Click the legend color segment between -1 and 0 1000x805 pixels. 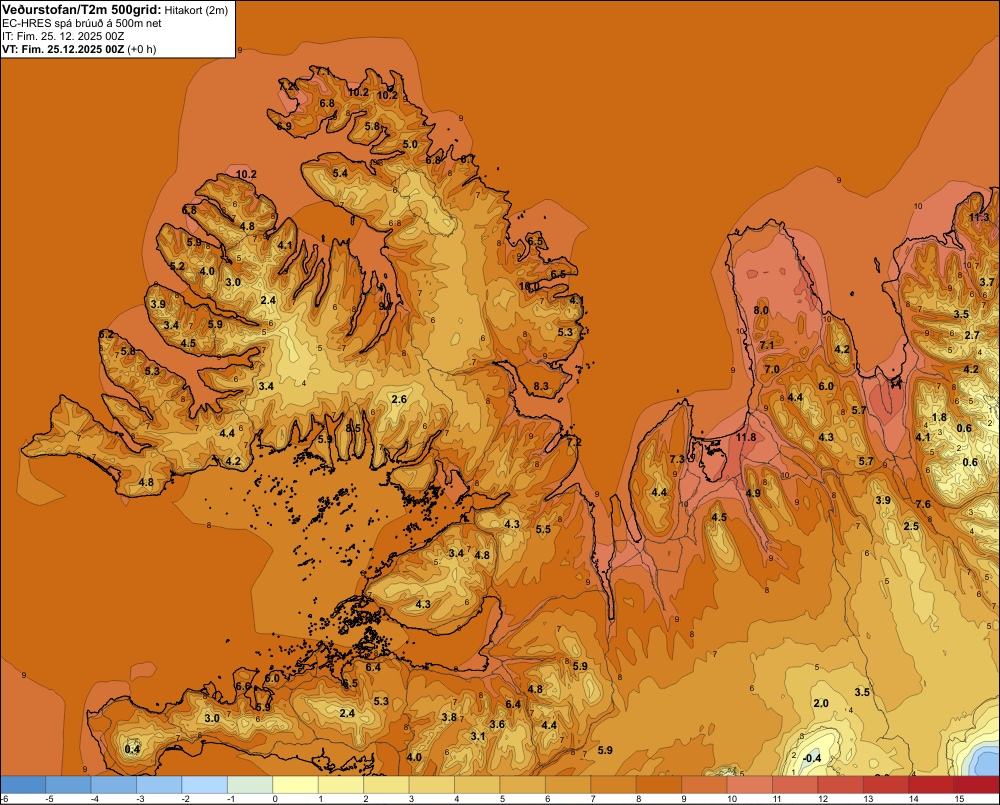[x=250, y=785]
